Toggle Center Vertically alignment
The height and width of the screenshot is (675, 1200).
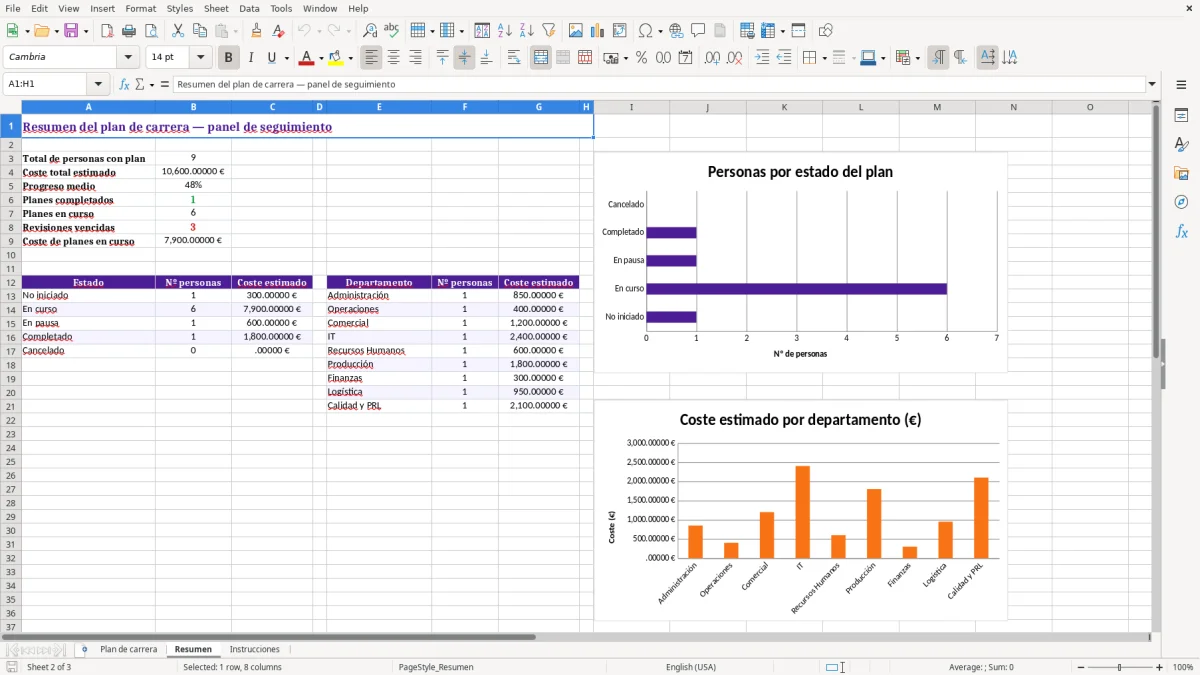(464, 58)
